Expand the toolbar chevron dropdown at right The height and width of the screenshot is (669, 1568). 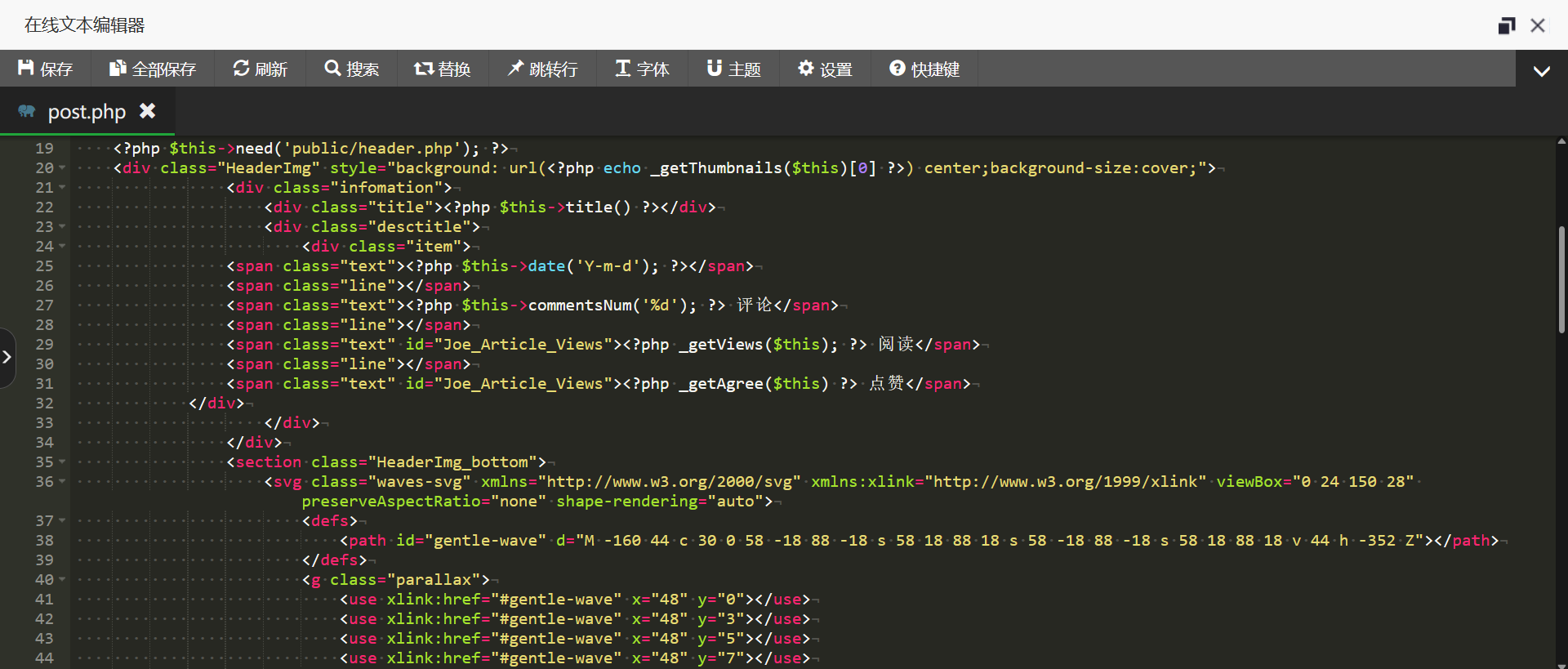[x=1541, y=70]
